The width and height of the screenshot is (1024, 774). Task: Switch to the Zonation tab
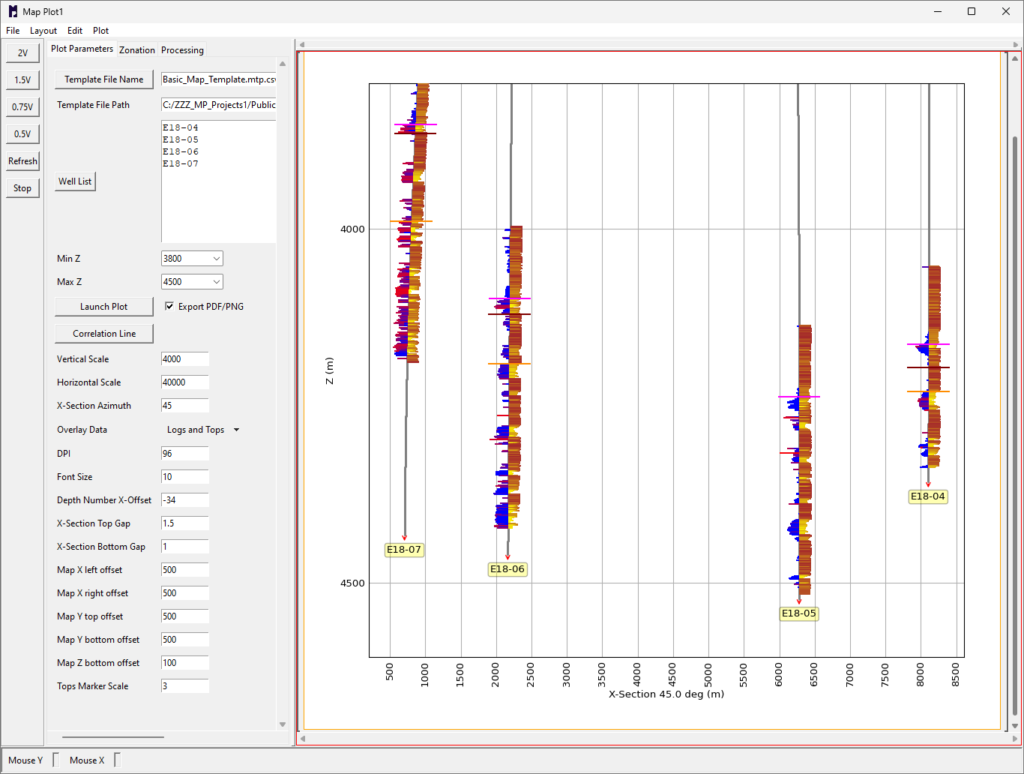pos(137,50)
